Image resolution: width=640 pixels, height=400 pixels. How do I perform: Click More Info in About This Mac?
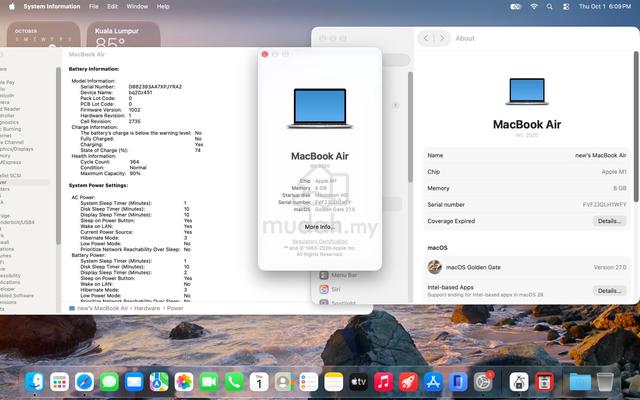click(319, 227)
